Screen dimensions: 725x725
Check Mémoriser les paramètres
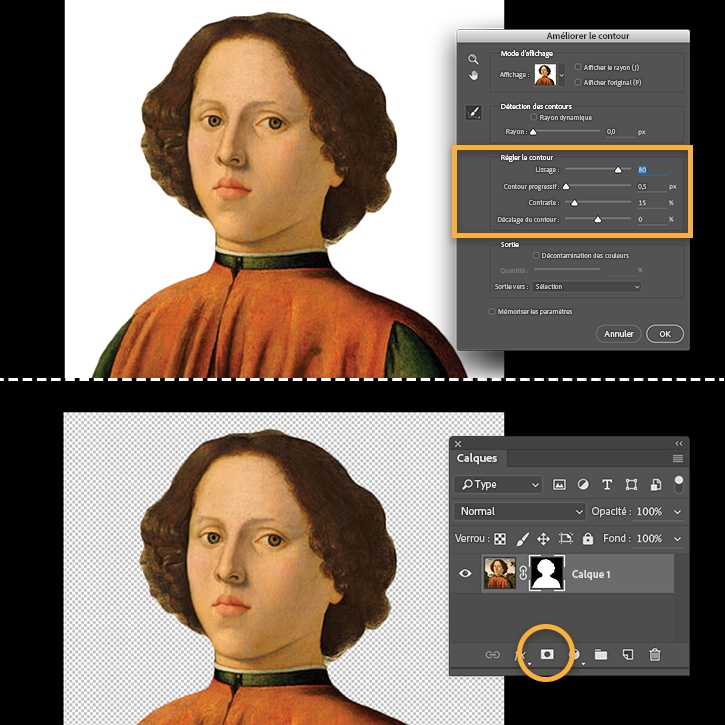coord(492,312)
